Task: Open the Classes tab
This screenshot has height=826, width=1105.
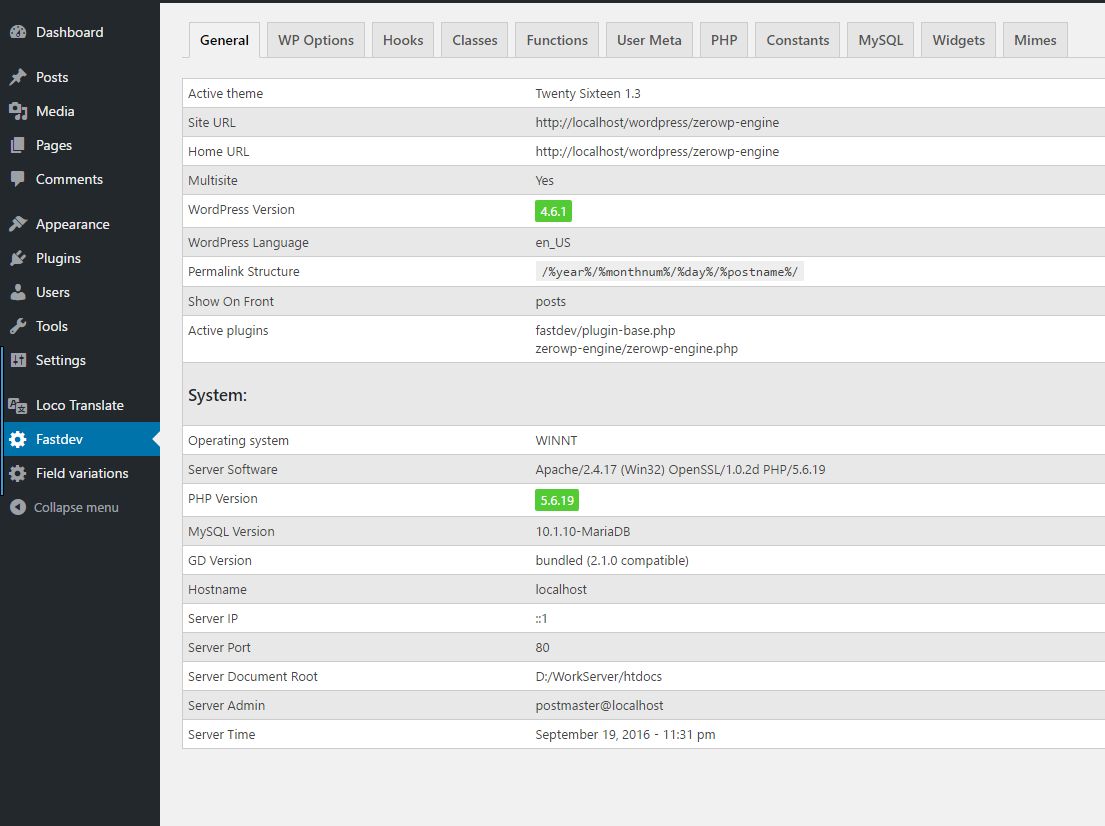Action: click(474, 40)
